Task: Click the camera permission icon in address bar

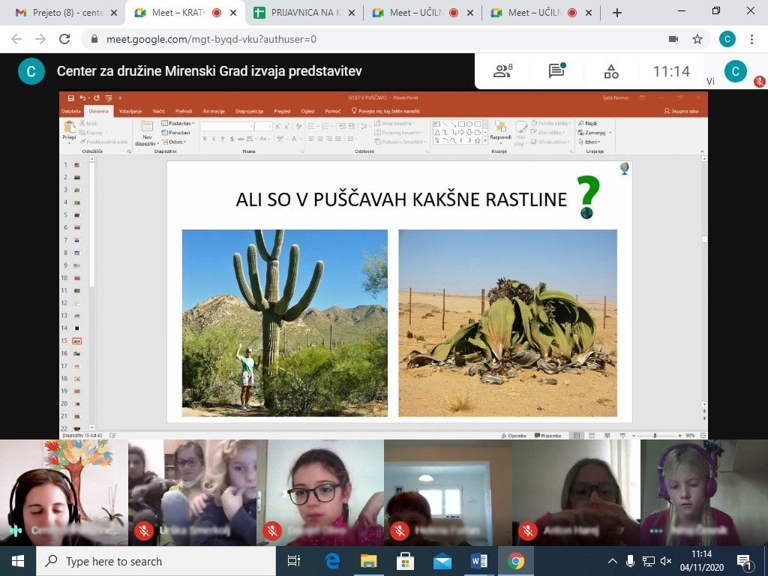Action: coord(673,39)
